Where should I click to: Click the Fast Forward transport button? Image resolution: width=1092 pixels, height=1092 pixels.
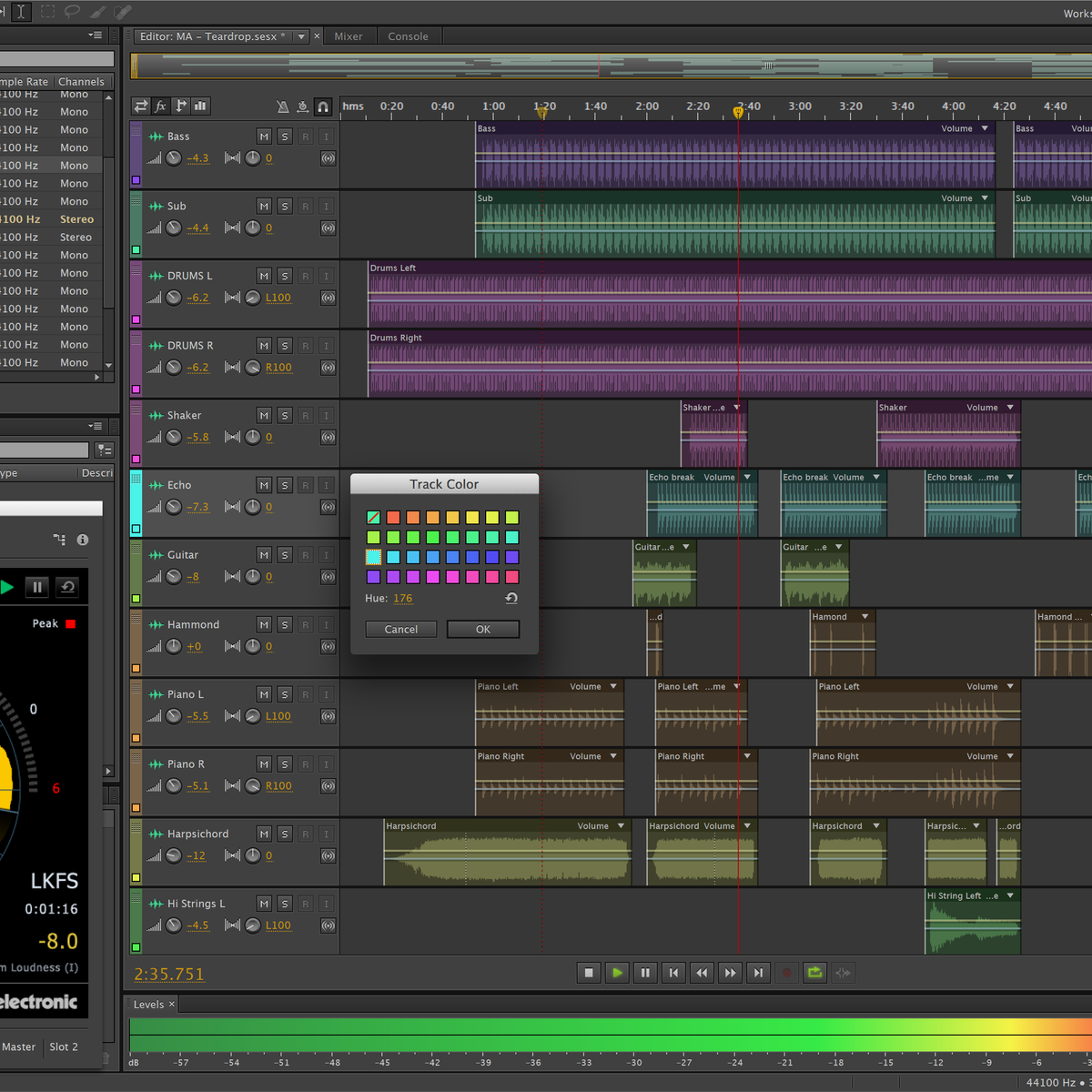coord(730,973)
